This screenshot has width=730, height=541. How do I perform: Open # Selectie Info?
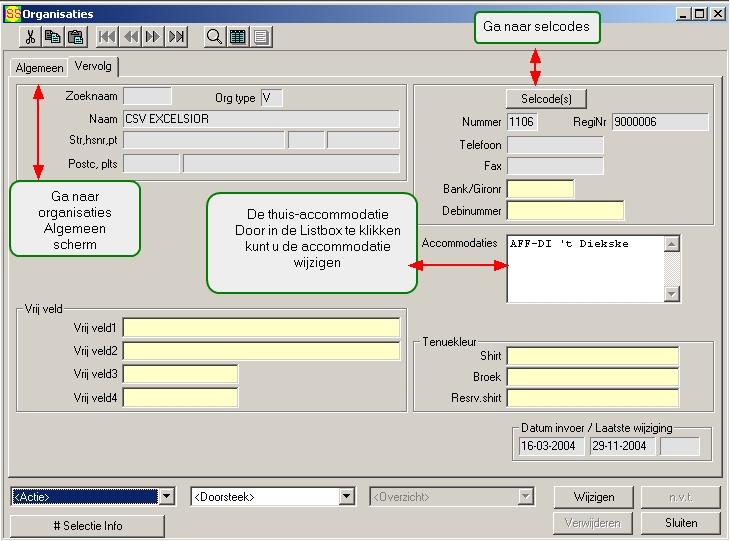(87, 526)
